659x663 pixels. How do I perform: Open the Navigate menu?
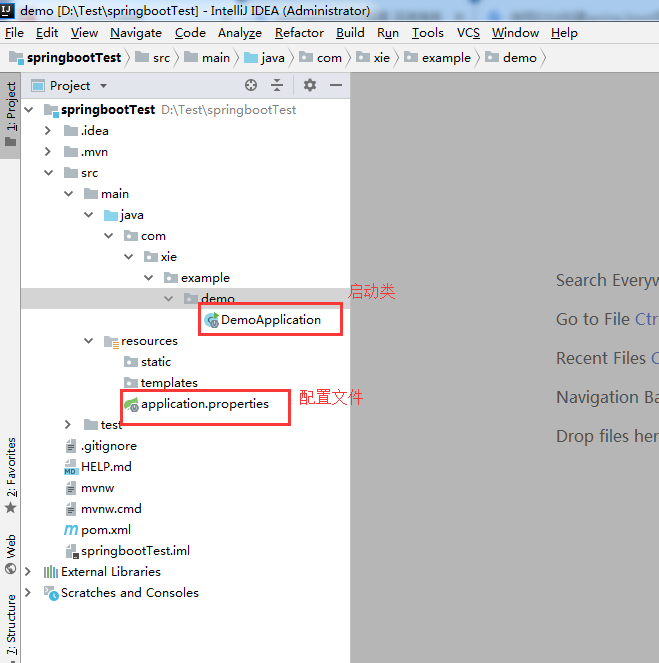(x=136, y=33)
